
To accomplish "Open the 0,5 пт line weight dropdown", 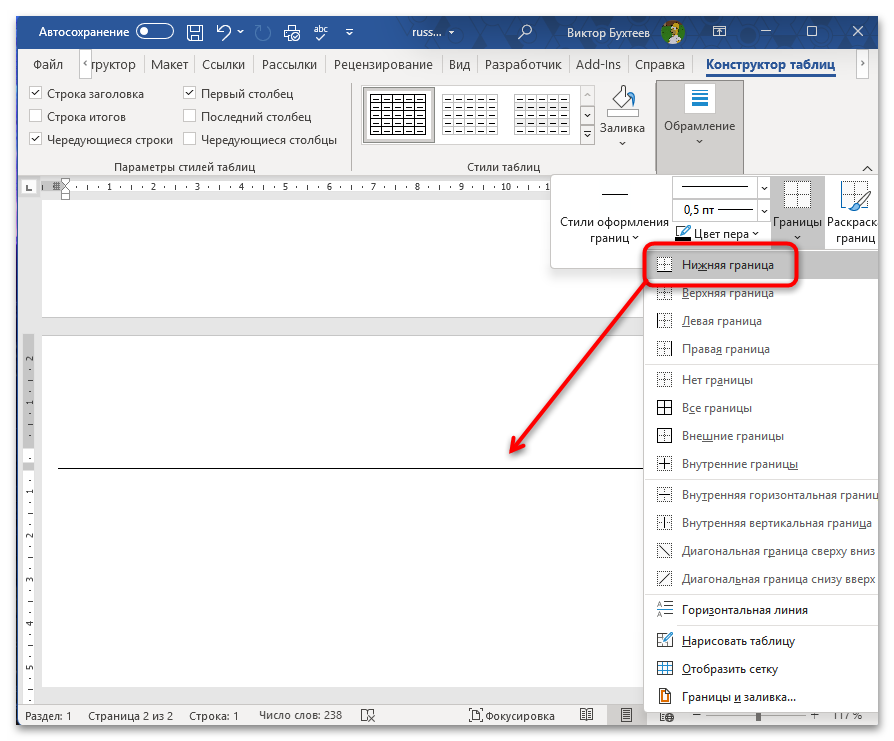I will [x=764, y=210].
